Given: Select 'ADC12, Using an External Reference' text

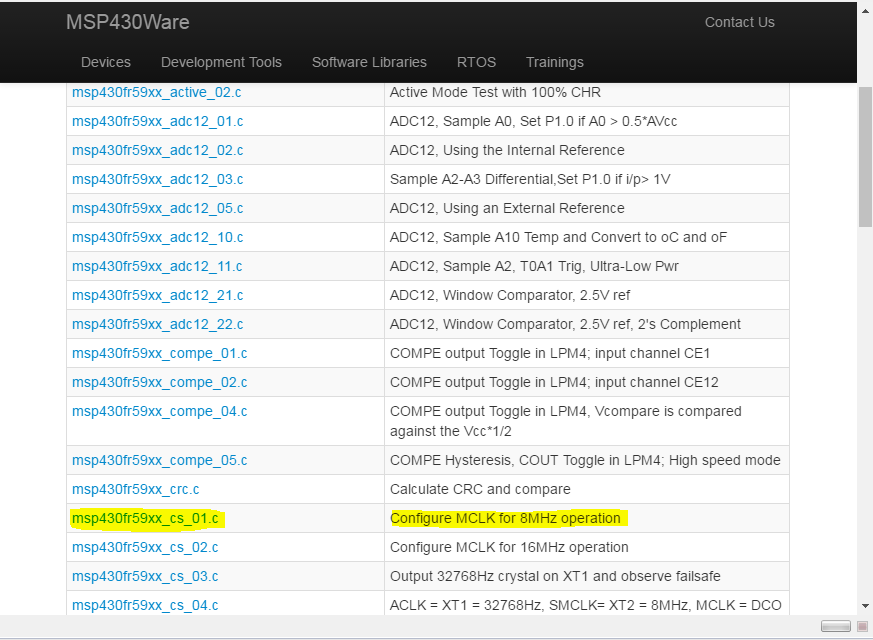Looking at the screenshot, I should coord(507,208).
